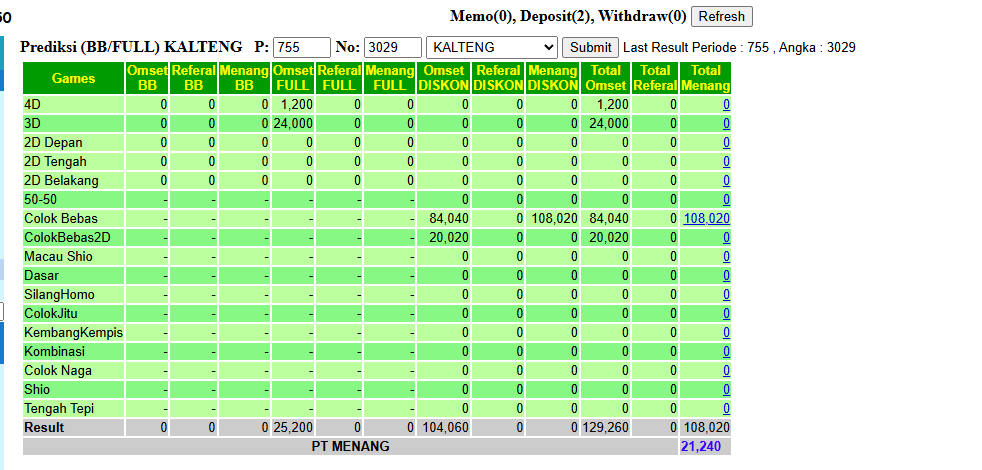
Task: Open ColokBebas2D total menang link
Action: coord(726,238)
